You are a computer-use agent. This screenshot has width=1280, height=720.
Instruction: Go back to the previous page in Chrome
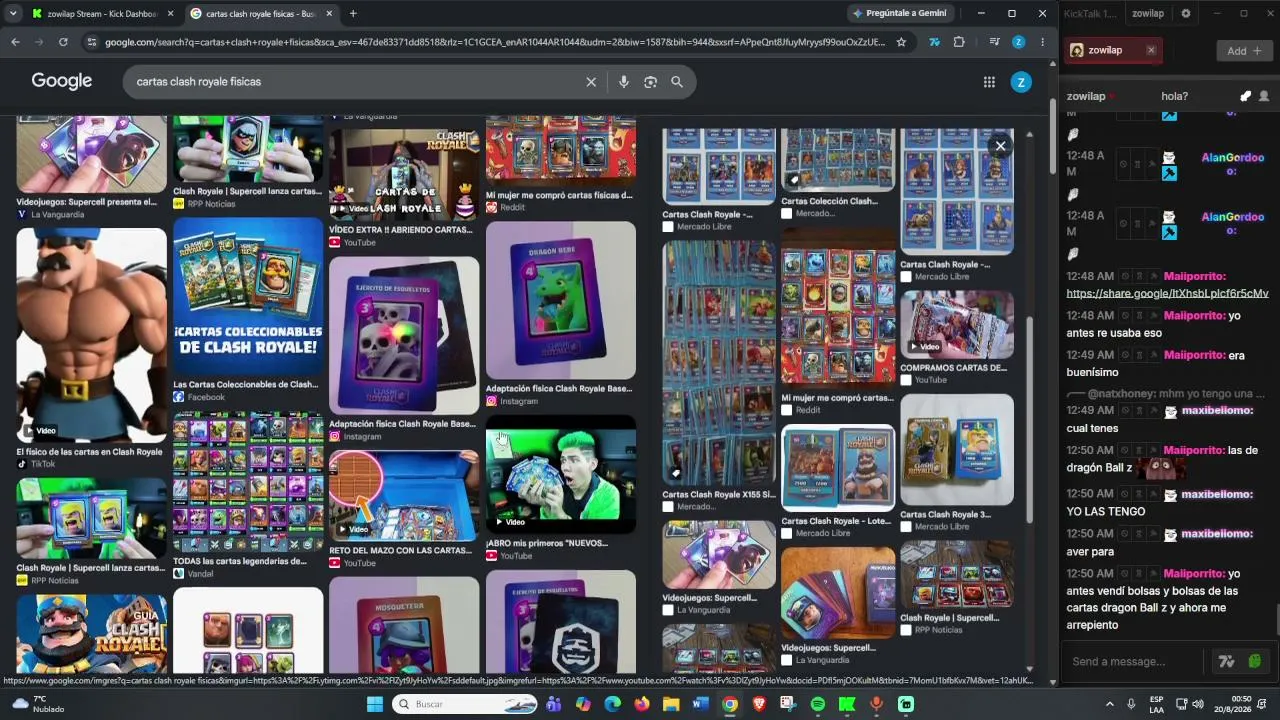(x=15, y=42)
